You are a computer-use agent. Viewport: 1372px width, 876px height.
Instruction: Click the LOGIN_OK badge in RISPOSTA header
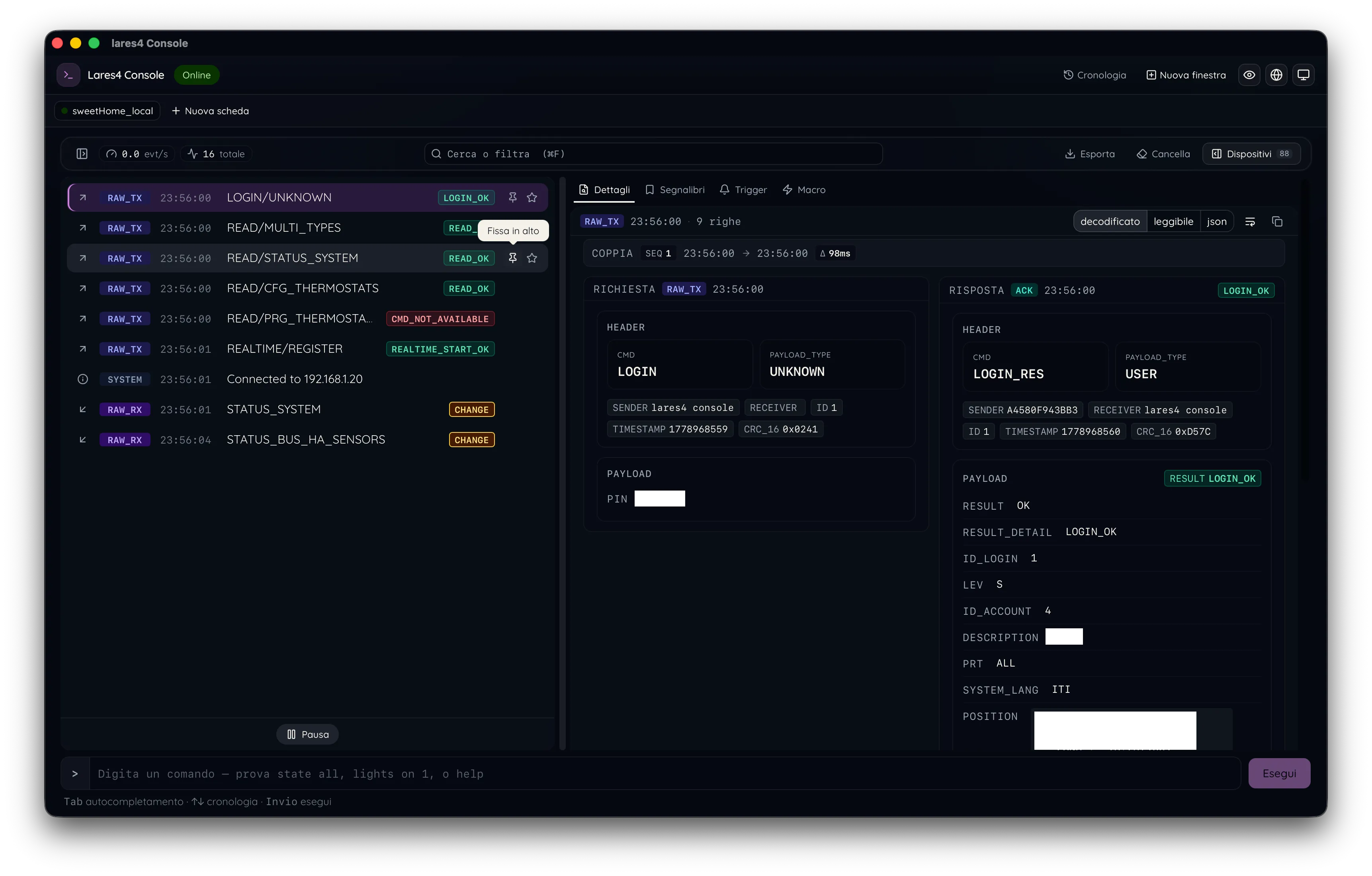pyautogui.click(x=1246, y=290)
